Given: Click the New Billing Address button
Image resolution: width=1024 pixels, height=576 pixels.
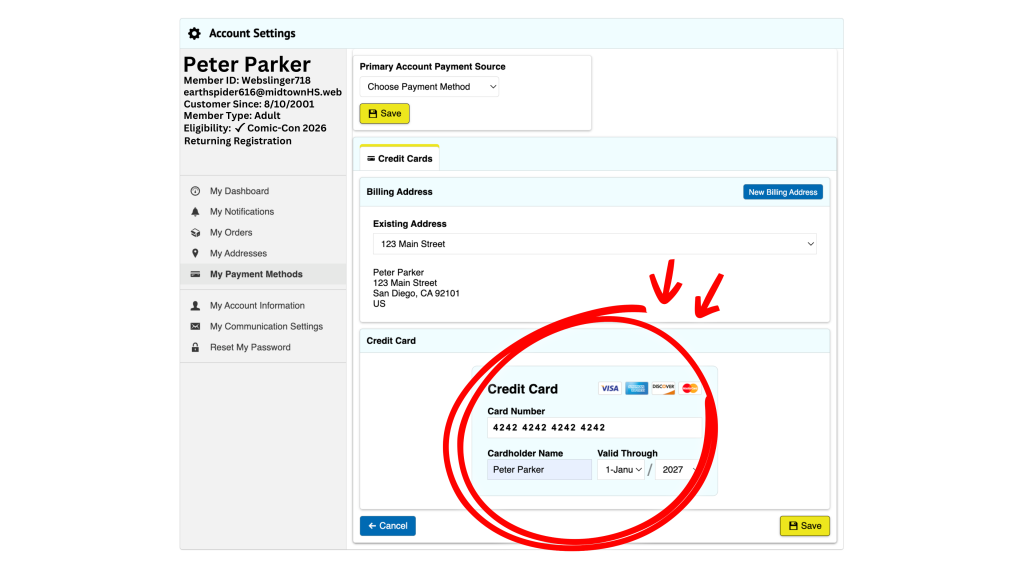Looking at the screenshot, I should [782, 192].
